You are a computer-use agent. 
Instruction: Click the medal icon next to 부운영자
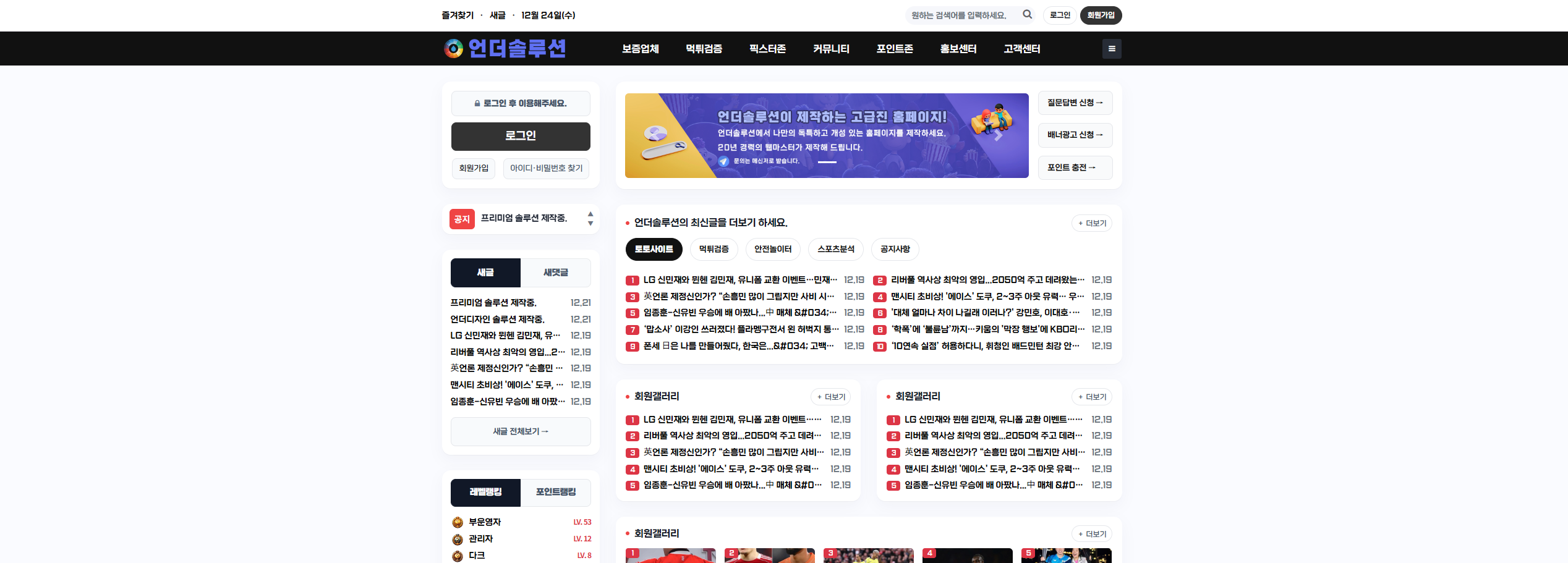(458, 522)
